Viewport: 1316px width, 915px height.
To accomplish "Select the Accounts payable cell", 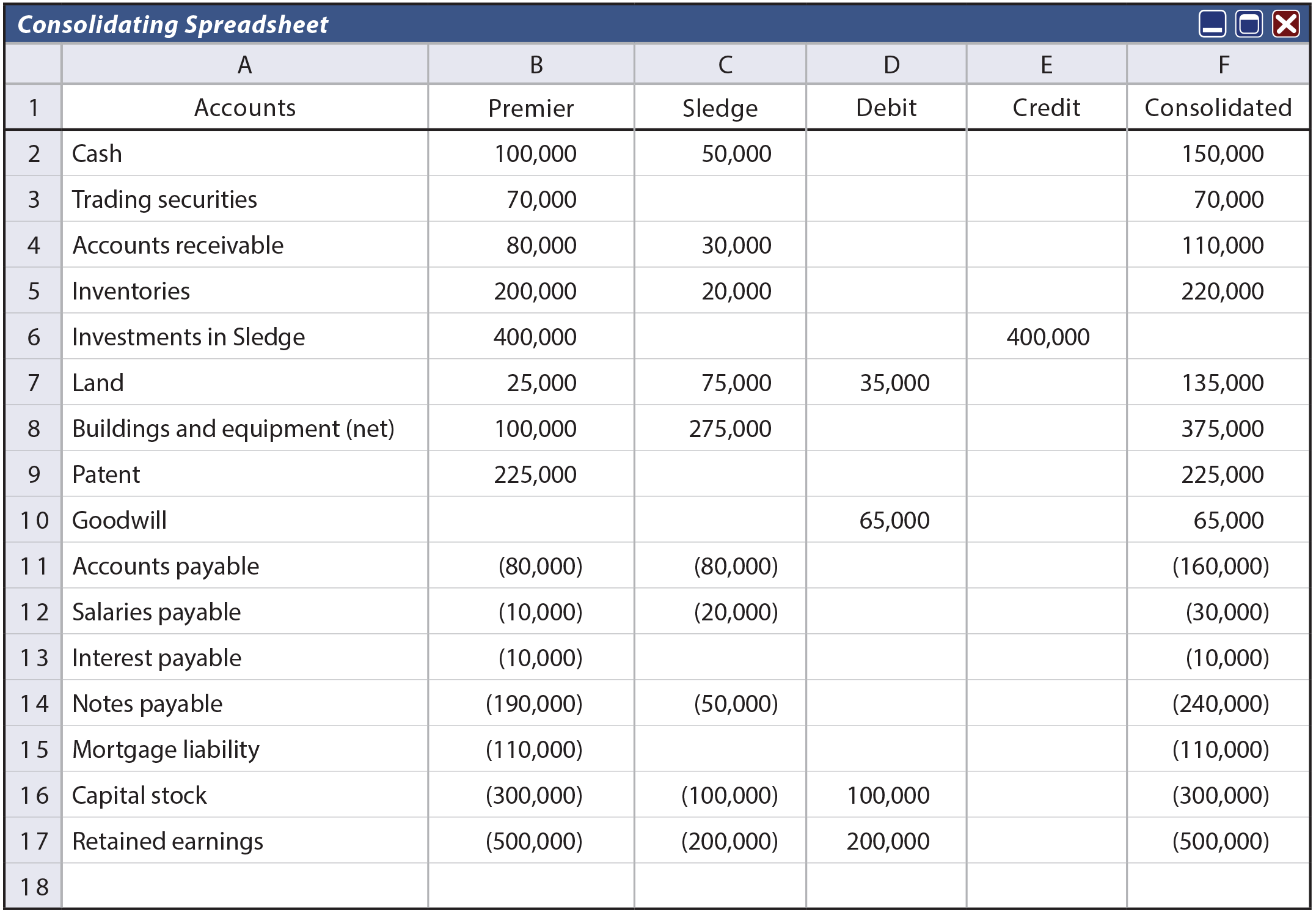I will click(244, 565).
